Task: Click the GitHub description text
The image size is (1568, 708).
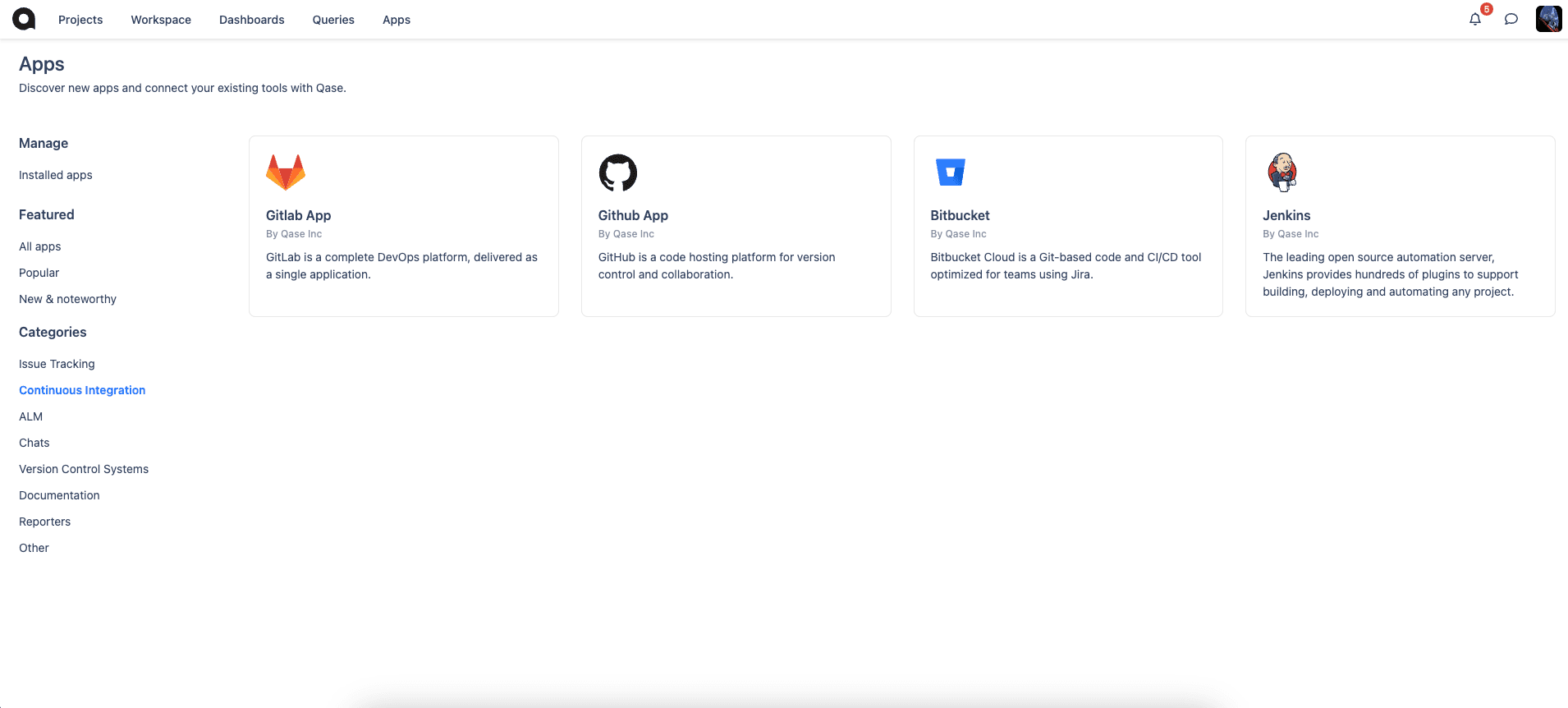Action: [717, 265]
